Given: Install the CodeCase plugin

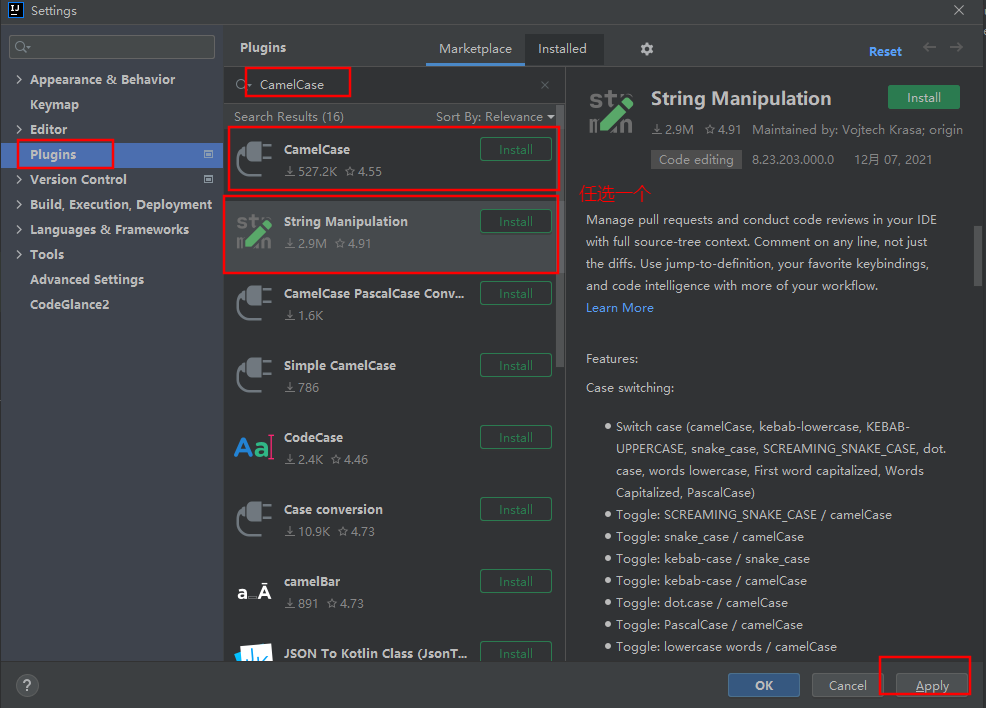Looking at the screenshot, I should (x=516, y=438).
